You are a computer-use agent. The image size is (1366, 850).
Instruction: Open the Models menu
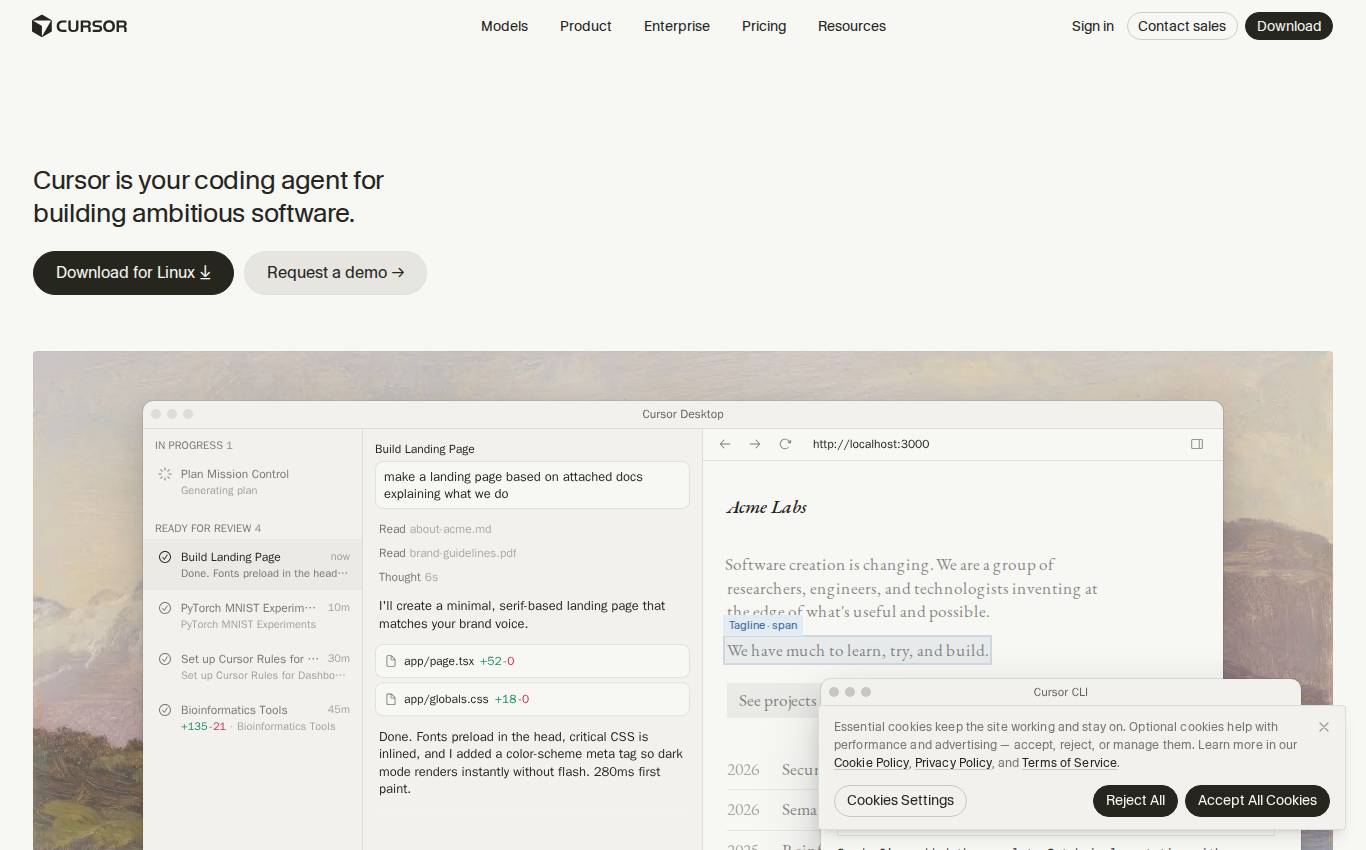click(504, 26)
